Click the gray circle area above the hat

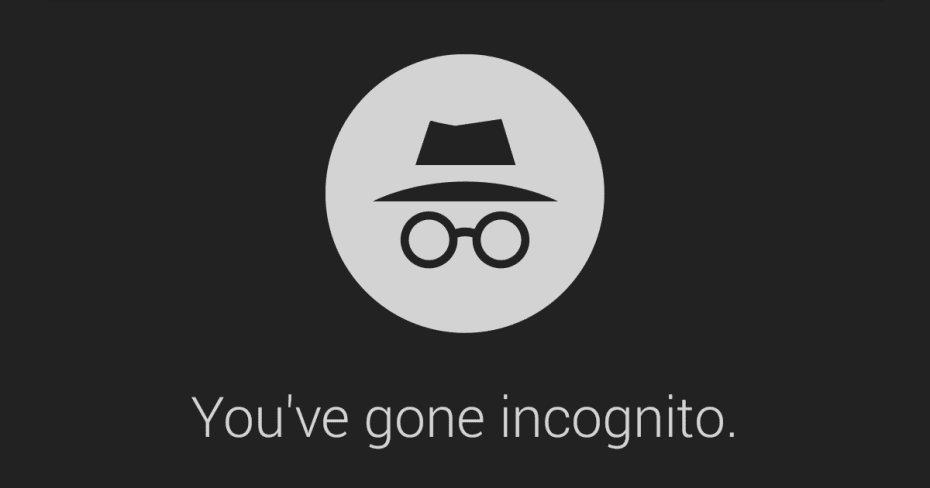pos(465,87)
